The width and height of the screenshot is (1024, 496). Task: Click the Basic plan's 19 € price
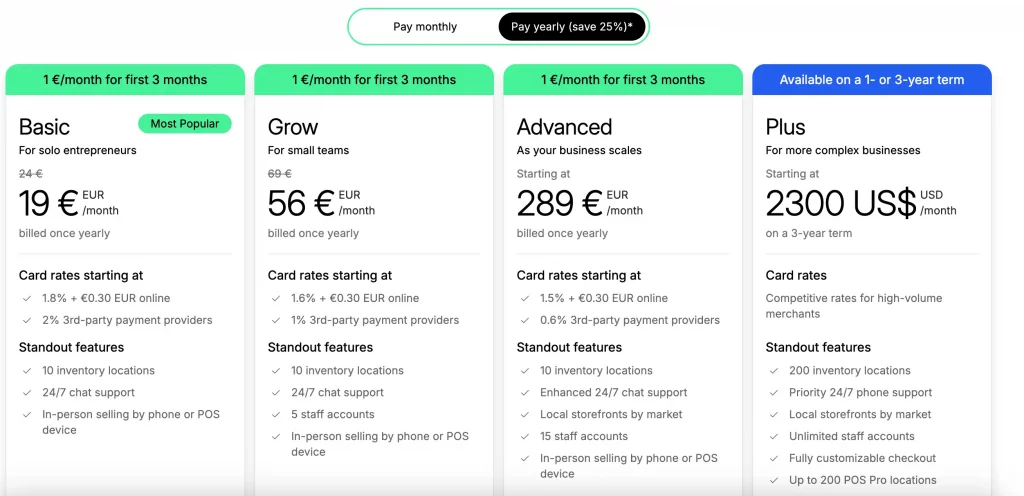click(x=48, y=203)
